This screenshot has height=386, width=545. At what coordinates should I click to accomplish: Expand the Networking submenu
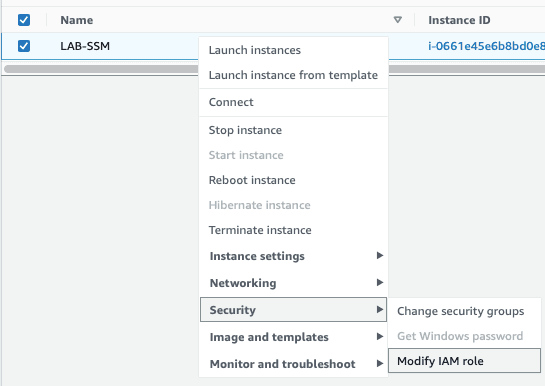coord(293,283)
